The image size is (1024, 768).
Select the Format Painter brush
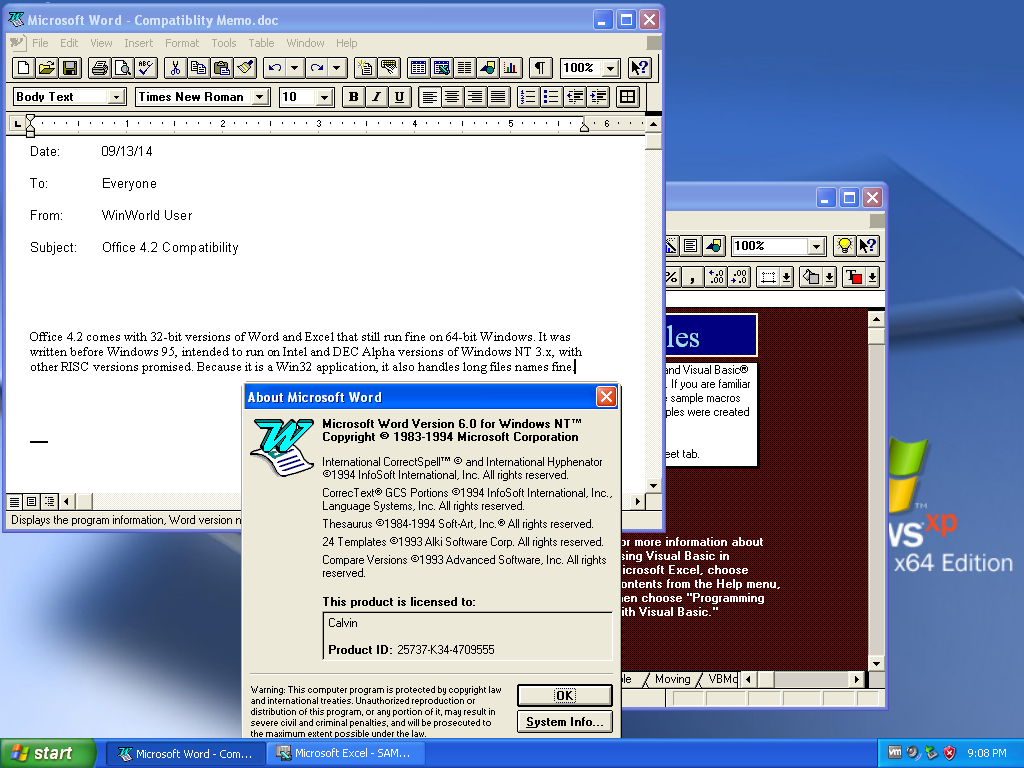(245, 67)
